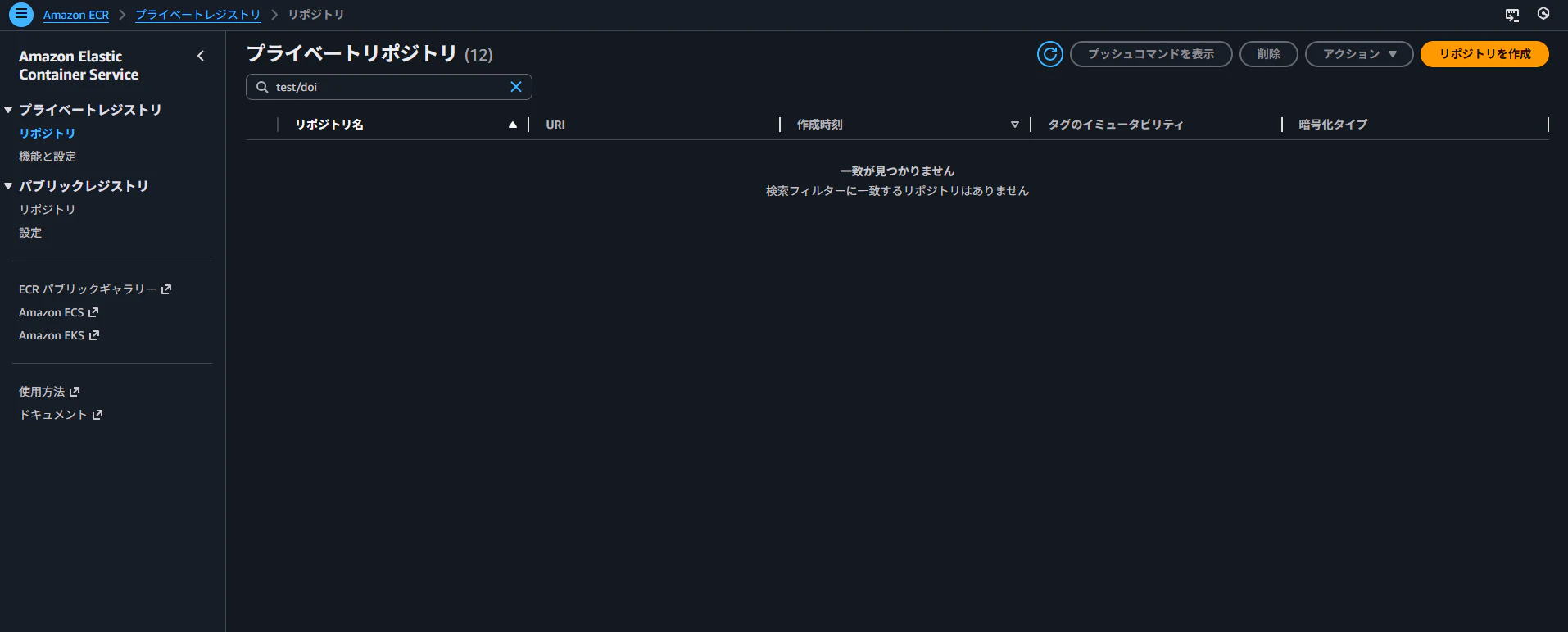Open the 使用方法 external link
Viewport: 1568px width, 632px height.
49,392
